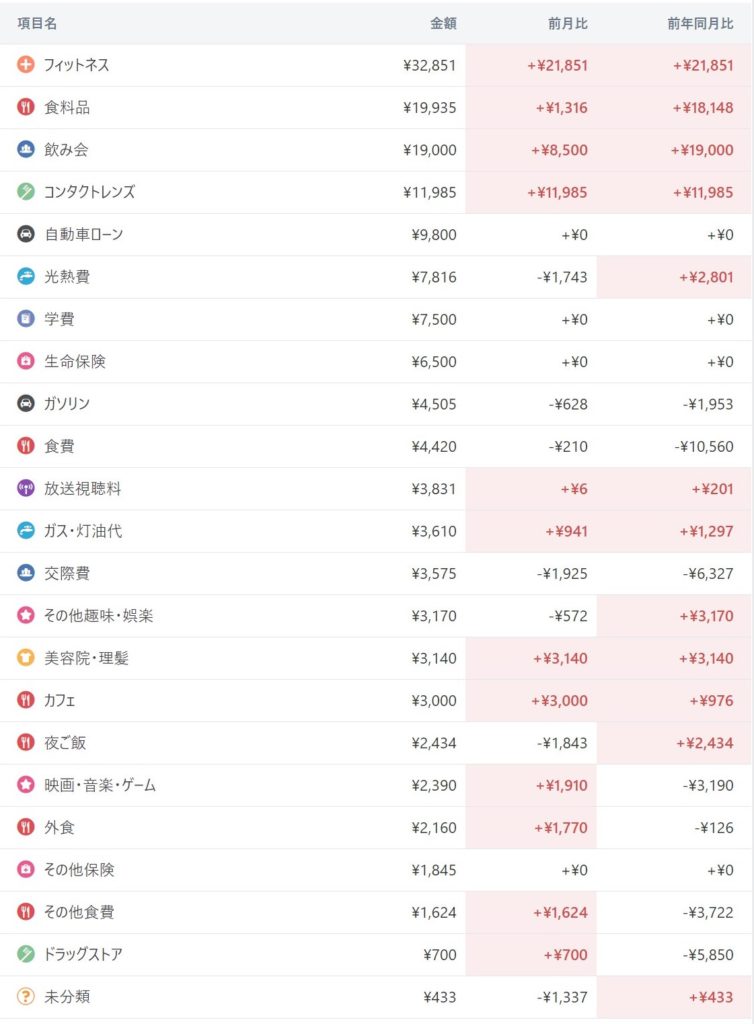Click the faucet icon next to 光熱費

point(26,277)
